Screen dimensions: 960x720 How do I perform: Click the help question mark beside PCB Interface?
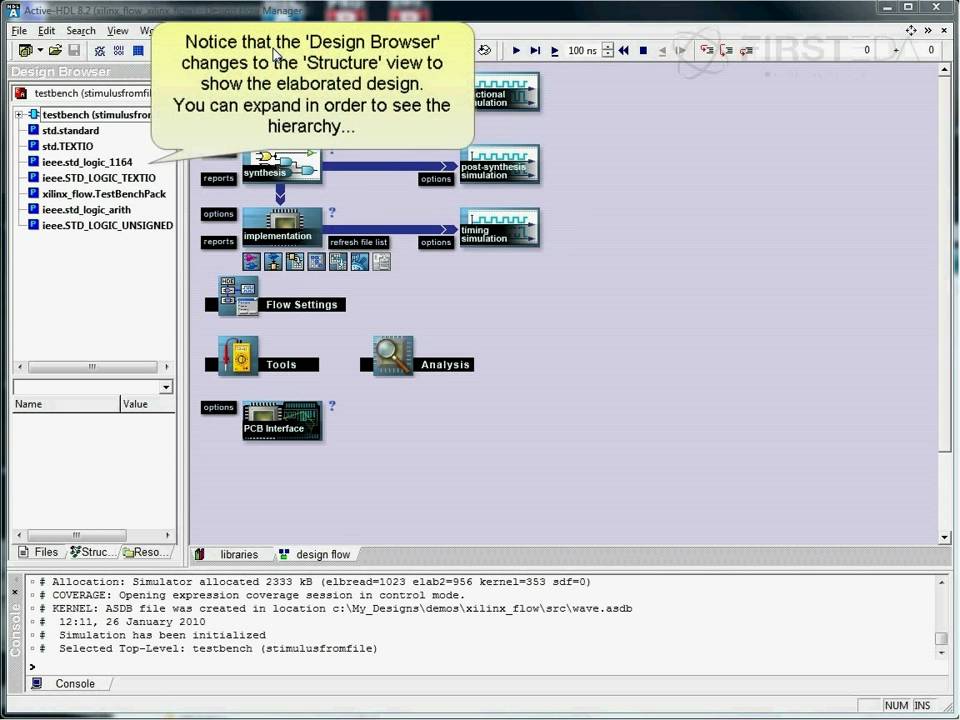coord(332,405)
